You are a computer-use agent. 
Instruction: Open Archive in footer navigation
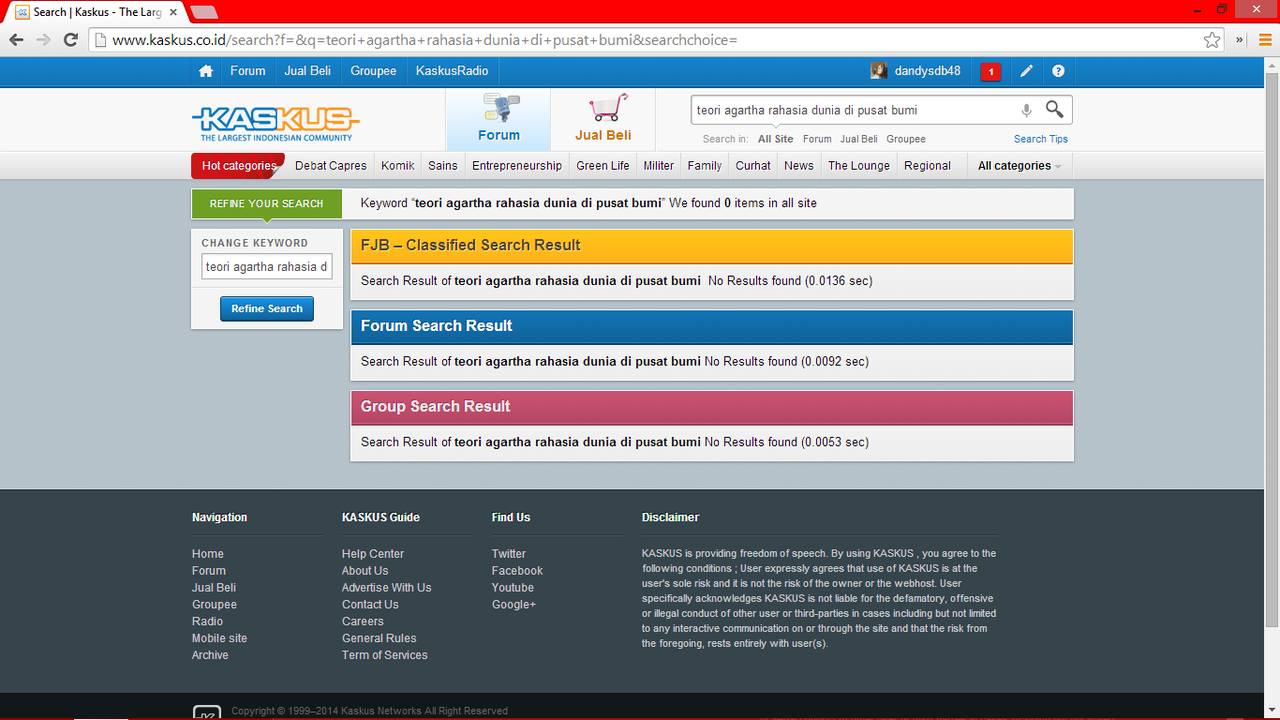point(210,655)
